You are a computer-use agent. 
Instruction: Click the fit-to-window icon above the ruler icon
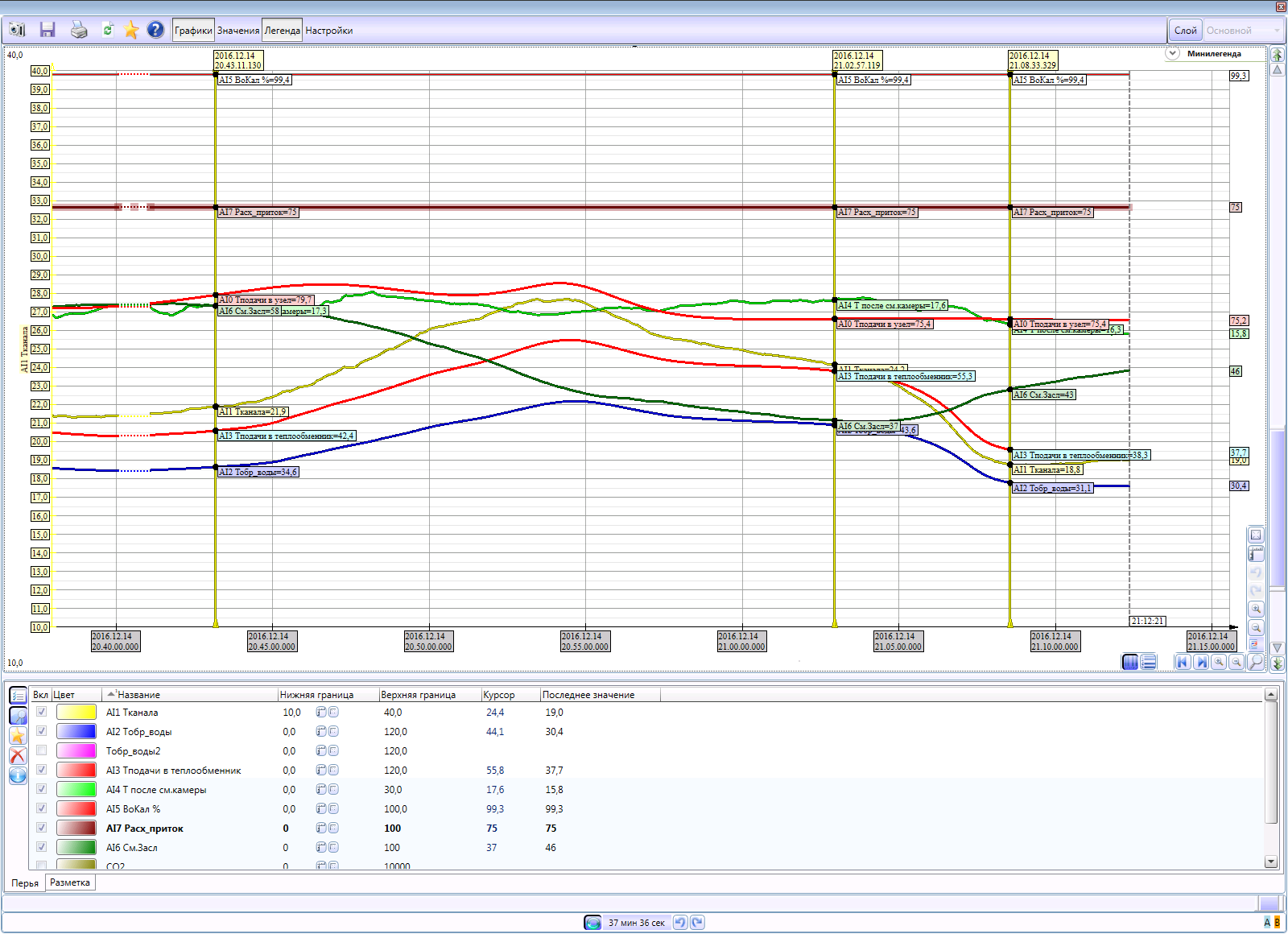click(x=1256, y=535)
